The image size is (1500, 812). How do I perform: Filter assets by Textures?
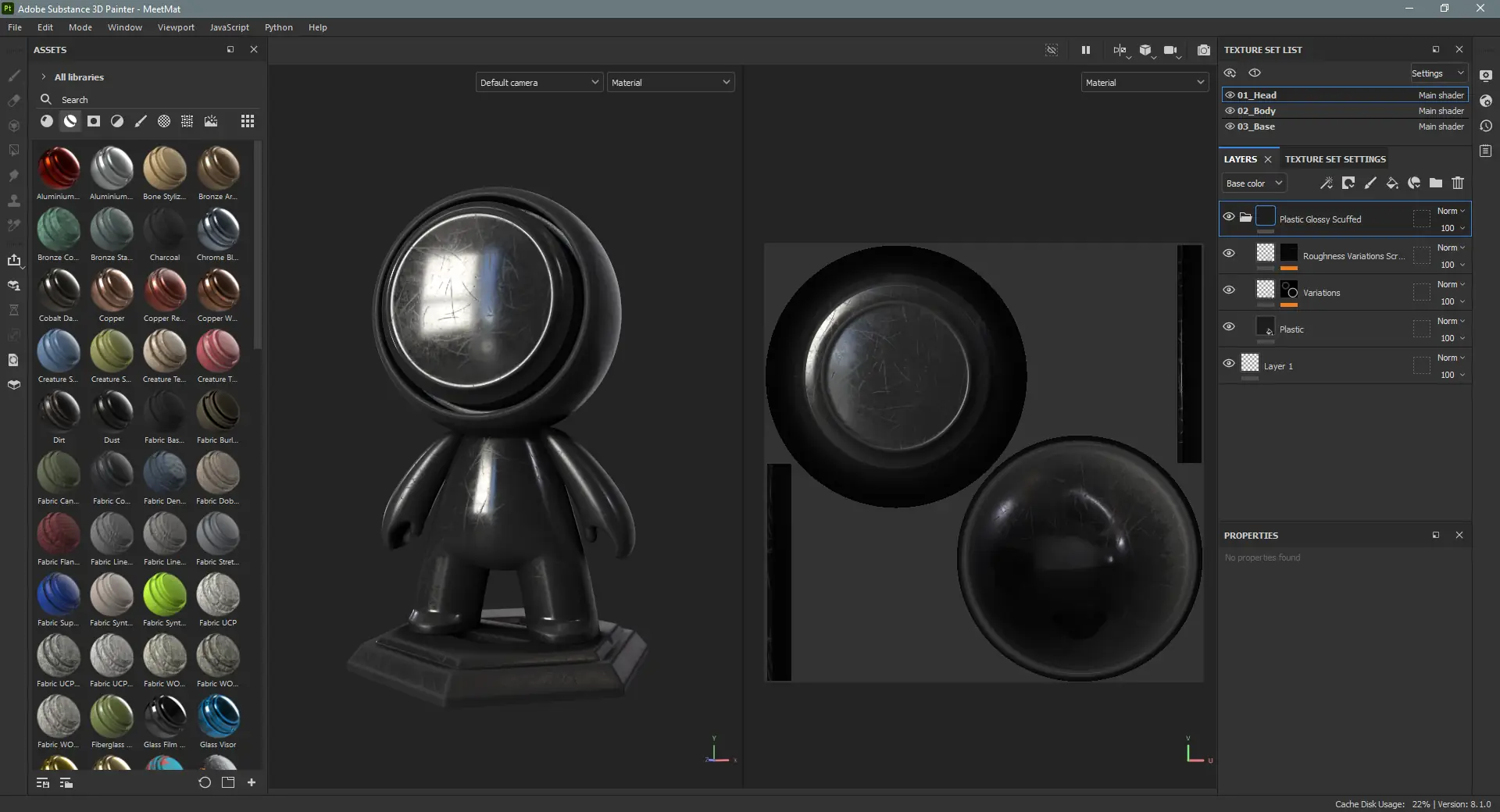point(187,121)
